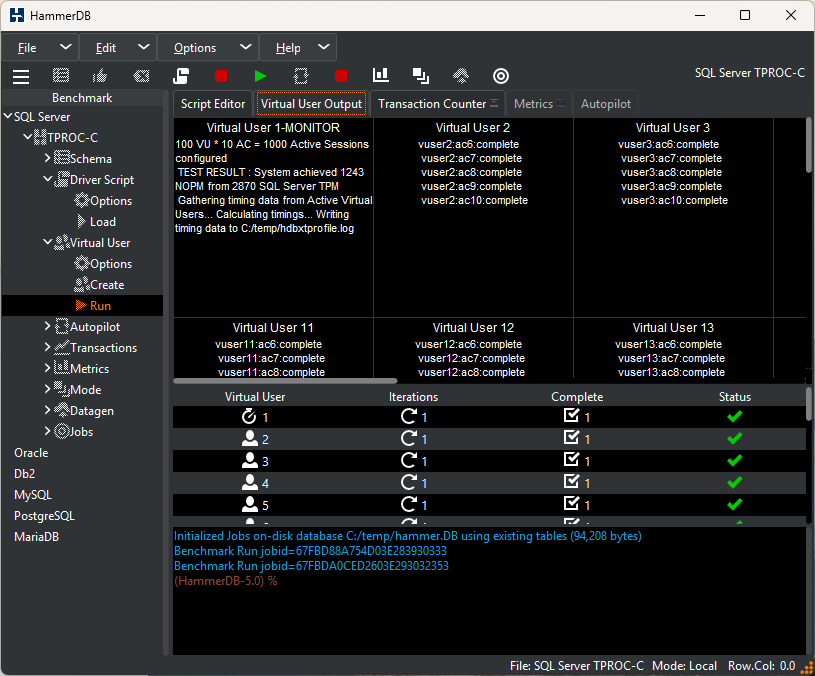815x676 pixels.
Task: Click the monitor timer icon for user 1
Action: 249,416
